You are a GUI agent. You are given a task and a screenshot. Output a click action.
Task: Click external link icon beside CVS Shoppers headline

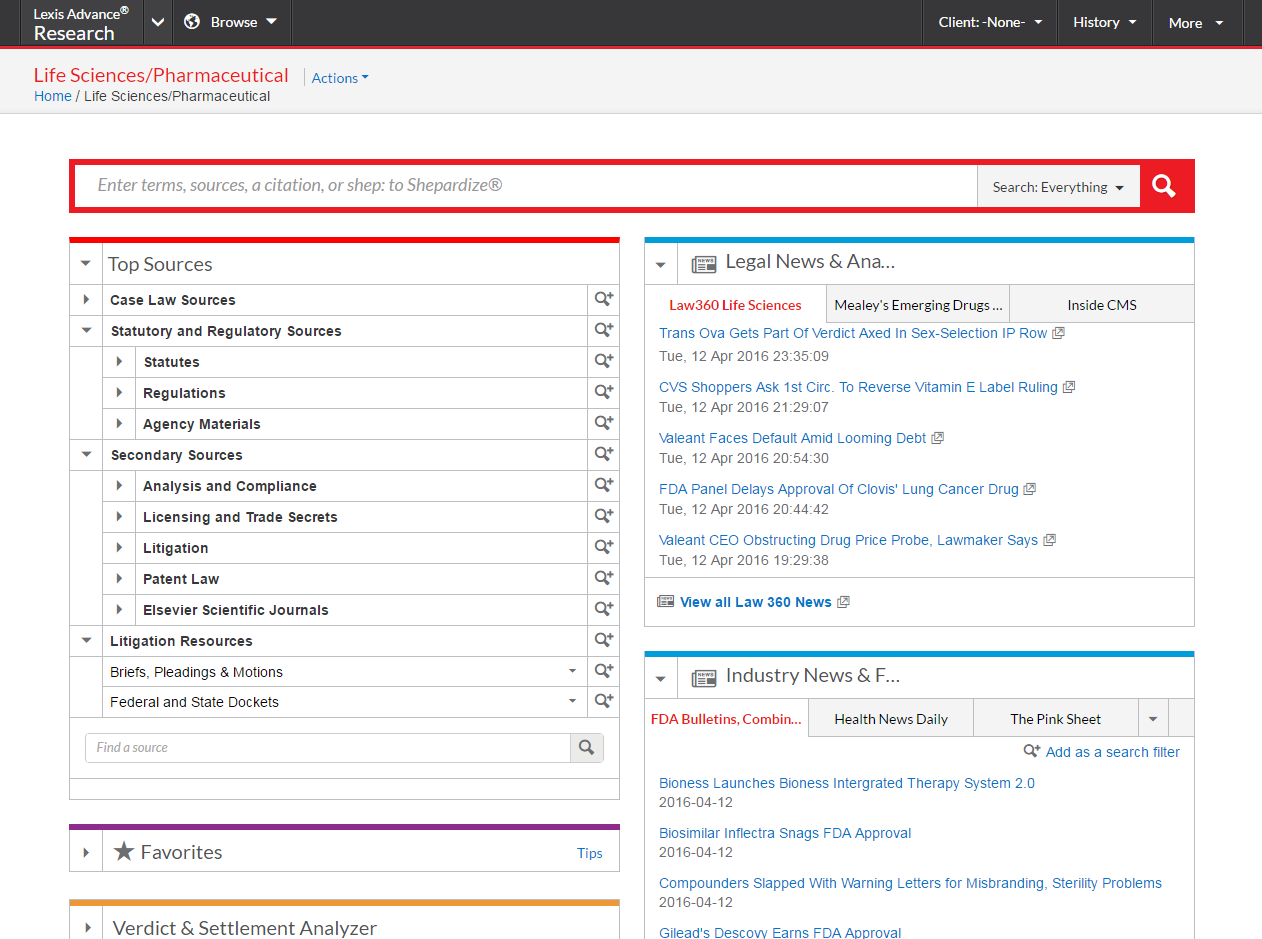1068,387
